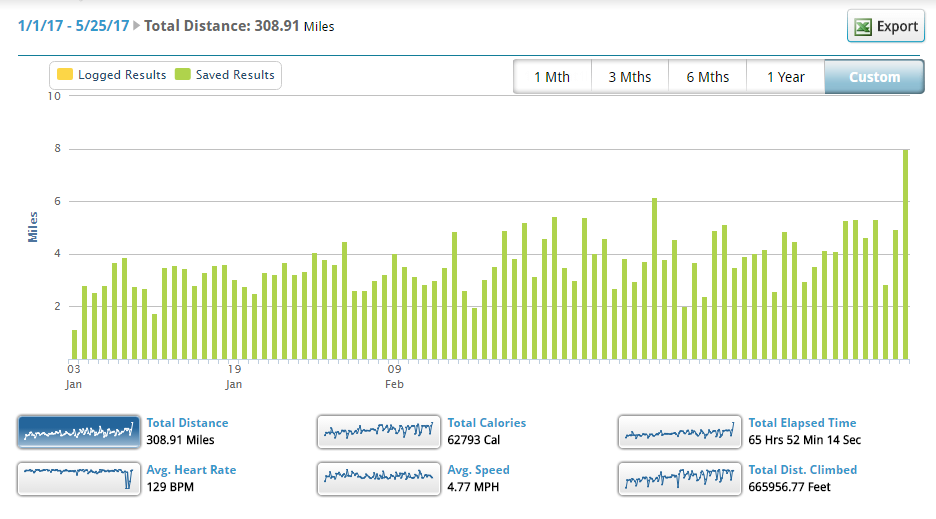Viewport: 936px width, 519px height.
Task: Expand the arrow next to Total Distance header
Action: (137, 26)
